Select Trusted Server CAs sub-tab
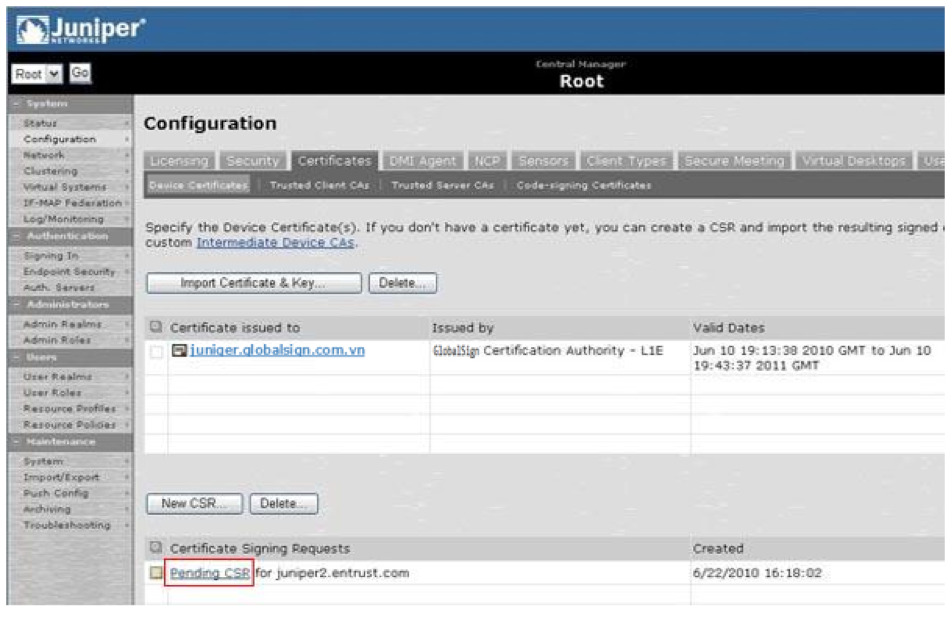This screenshot has width=952, height=620. pyautogui.click(x=443, y=185)
